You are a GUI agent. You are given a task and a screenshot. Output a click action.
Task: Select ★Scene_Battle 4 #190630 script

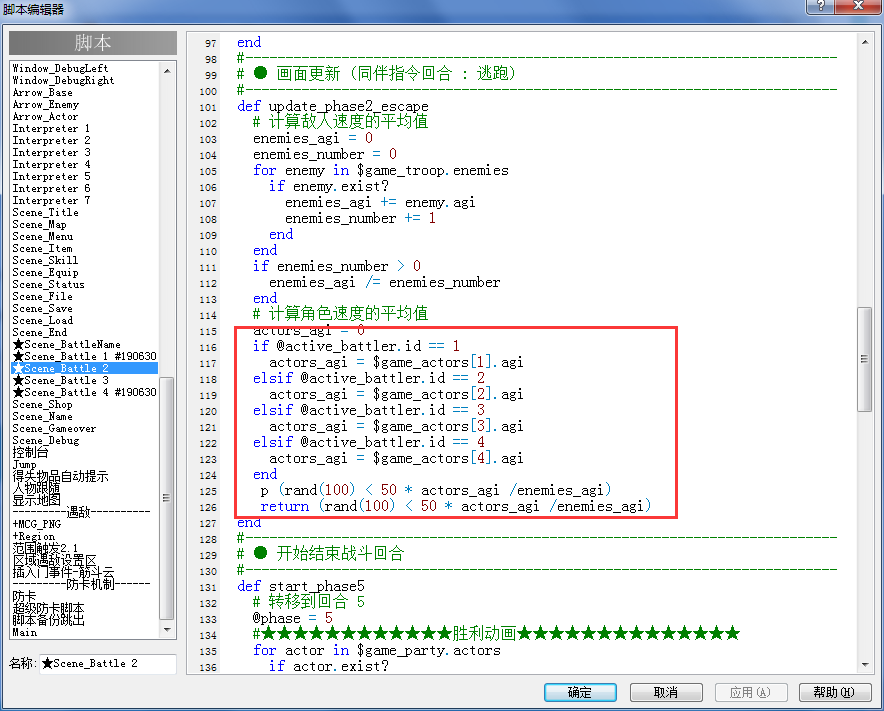(85, 392)
